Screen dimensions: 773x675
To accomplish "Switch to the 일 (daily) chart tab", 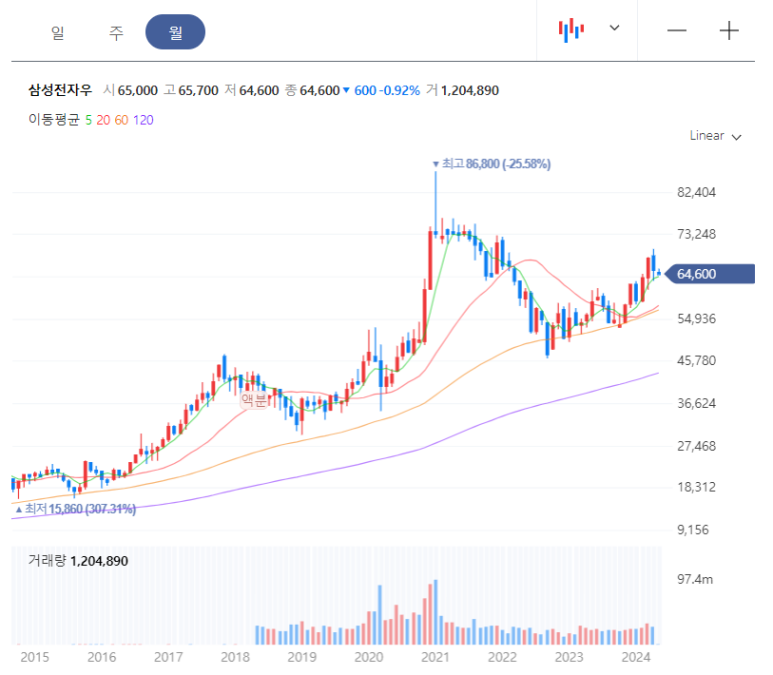I will click(58, 33).
